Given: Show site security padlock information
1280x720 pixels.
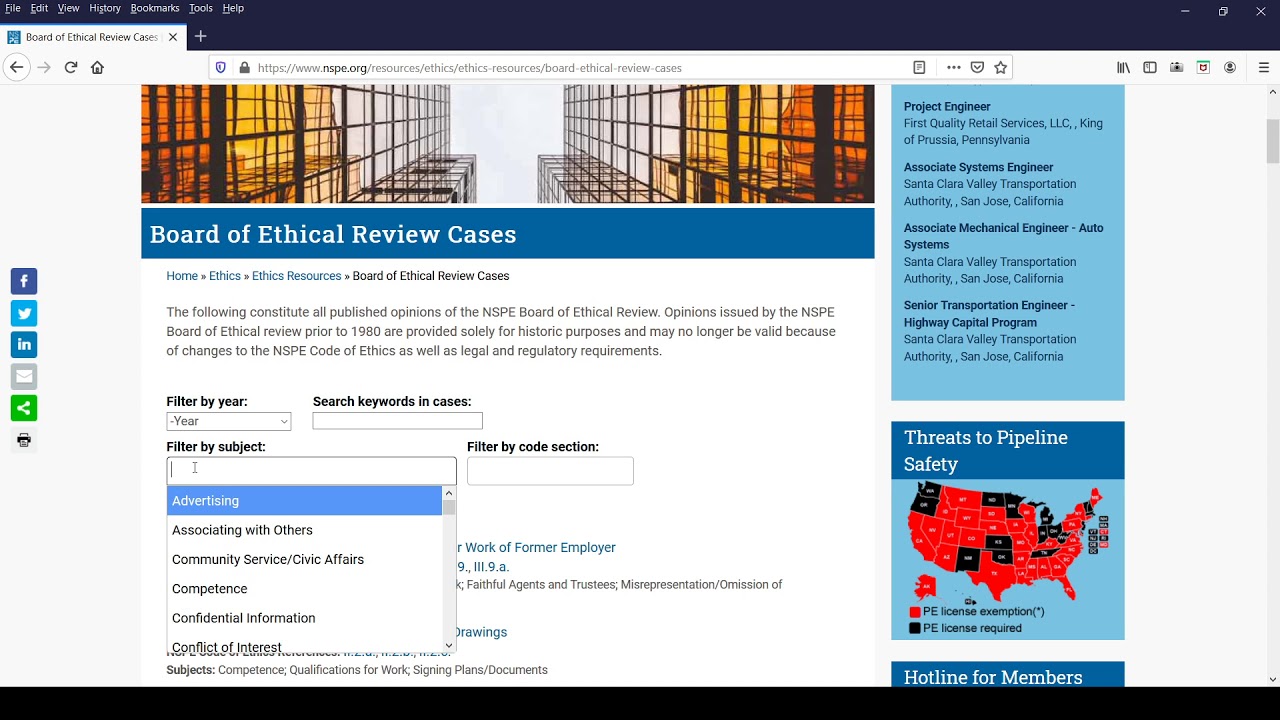Looking at the screenshot, I should coord(244,68).
